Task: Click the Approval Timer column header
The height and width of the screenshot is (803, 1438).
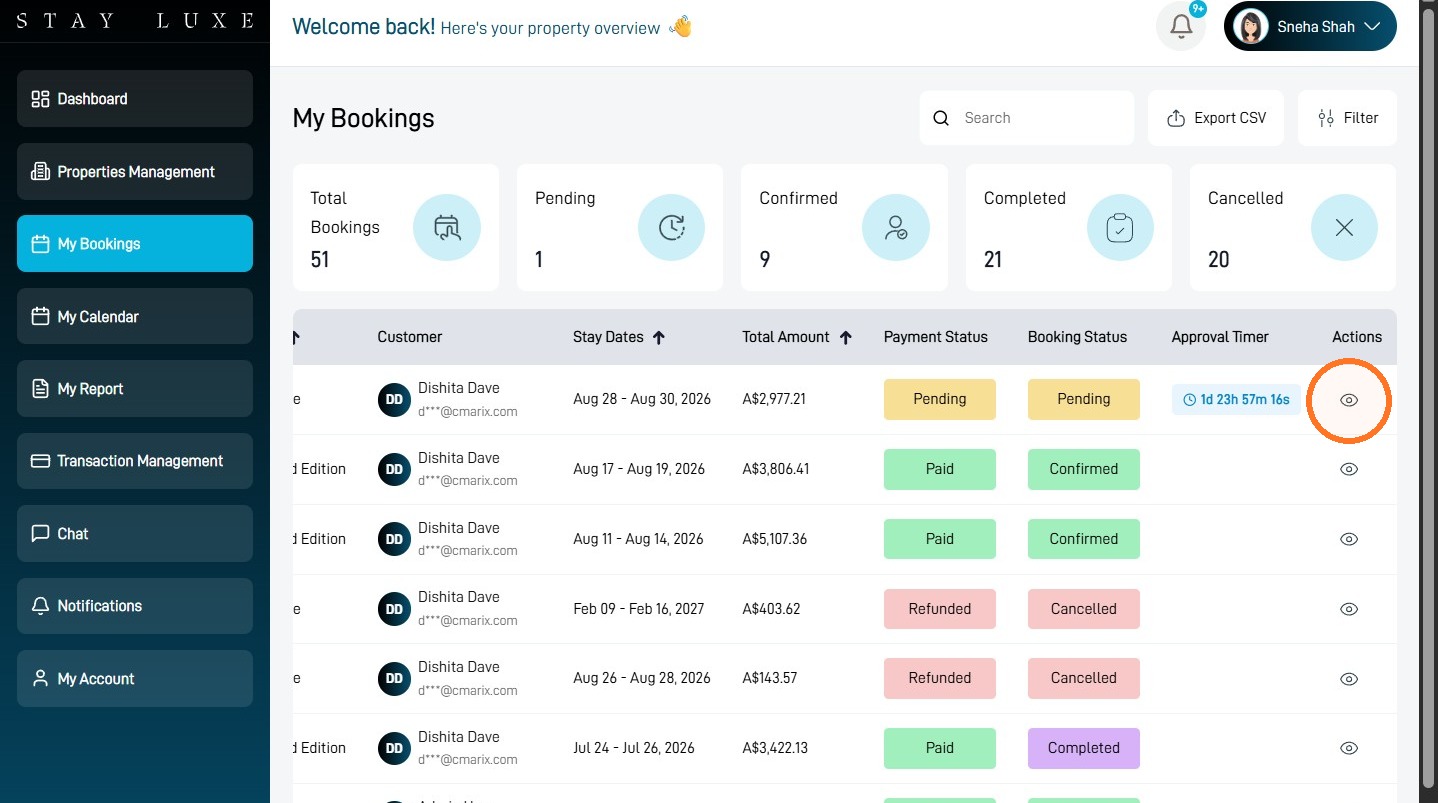Action: (x=1220, y=337)
